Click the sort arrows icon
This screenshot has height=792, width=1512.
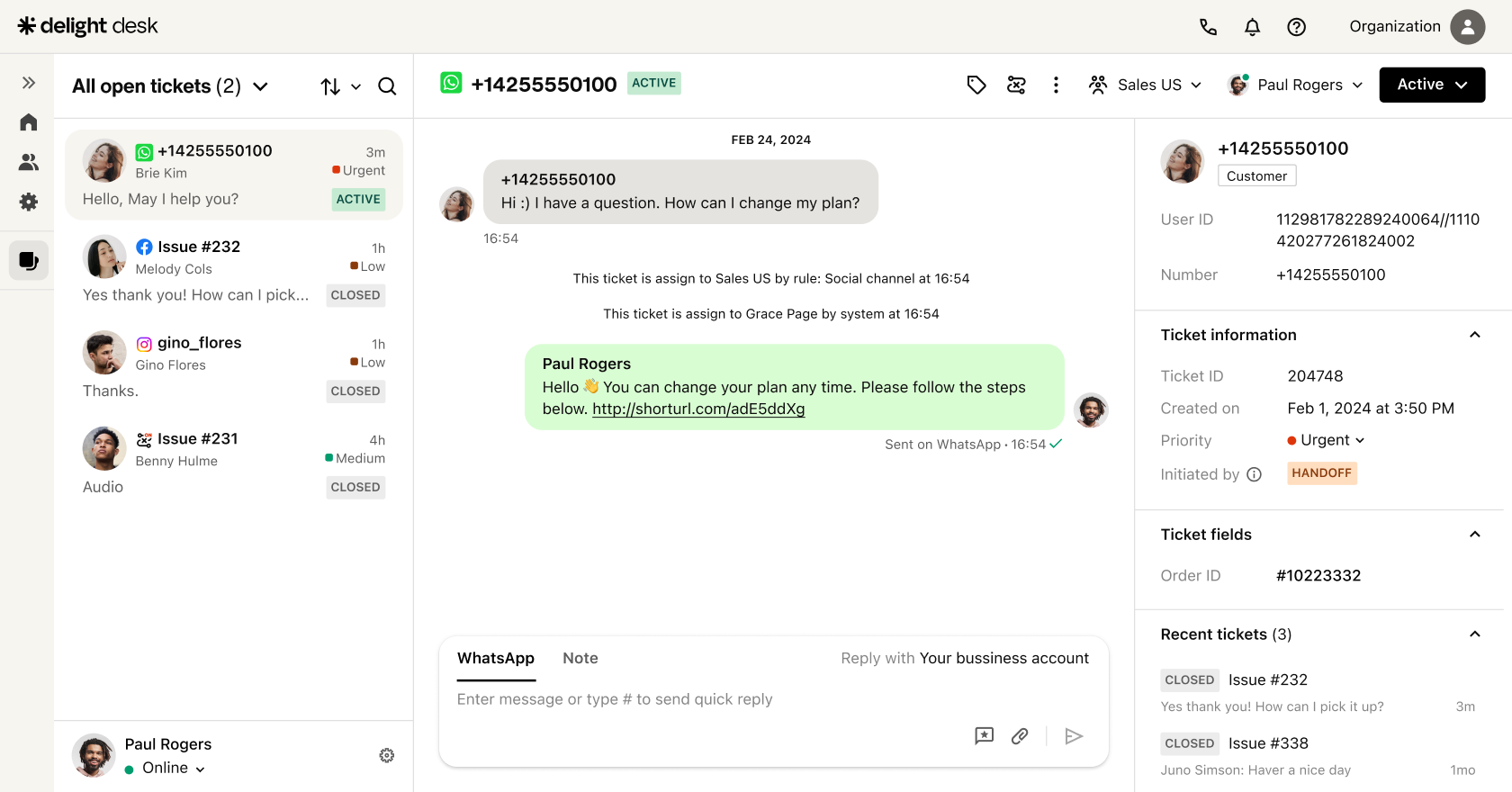(330, 86)
